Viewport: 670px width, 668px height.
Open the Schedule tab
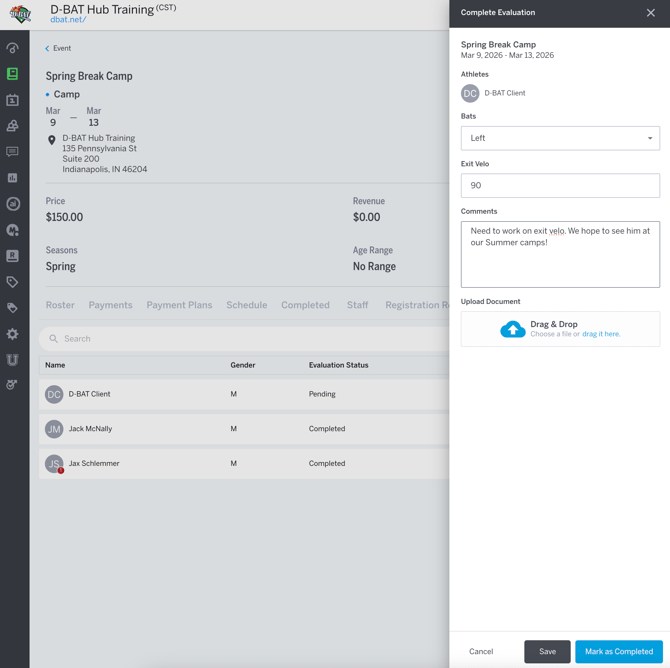(x=246, y=305)
